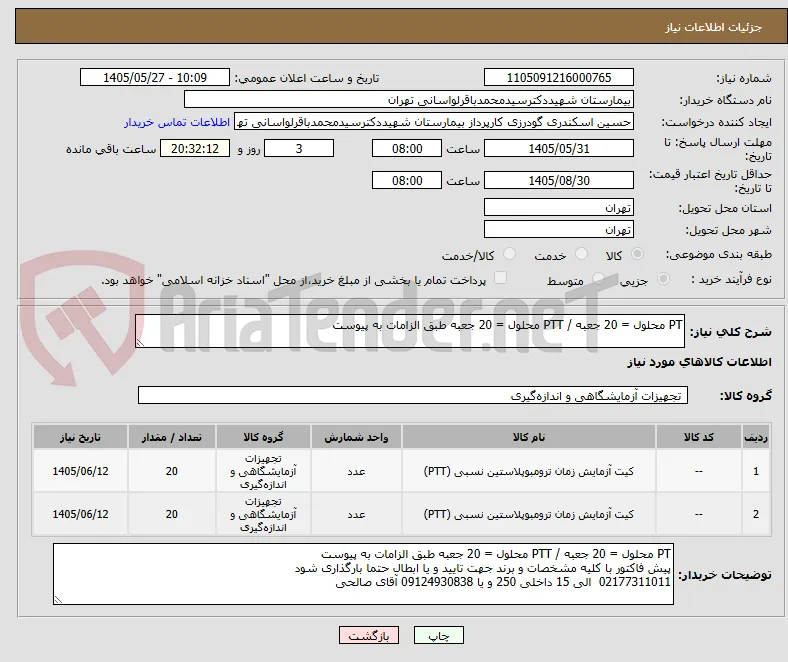Click the تعداد / مقدار column header
The height and width of the screenshot is (662, 788).
[x=172, y=437]
